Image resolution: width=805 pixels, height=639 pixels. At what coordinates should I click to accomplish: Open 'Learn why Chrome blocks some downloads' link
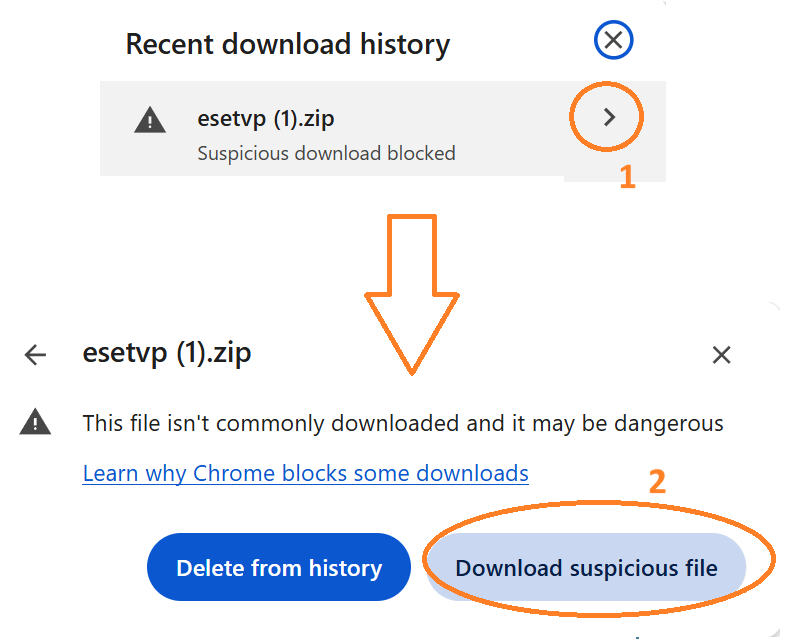[x=306, y=473]
